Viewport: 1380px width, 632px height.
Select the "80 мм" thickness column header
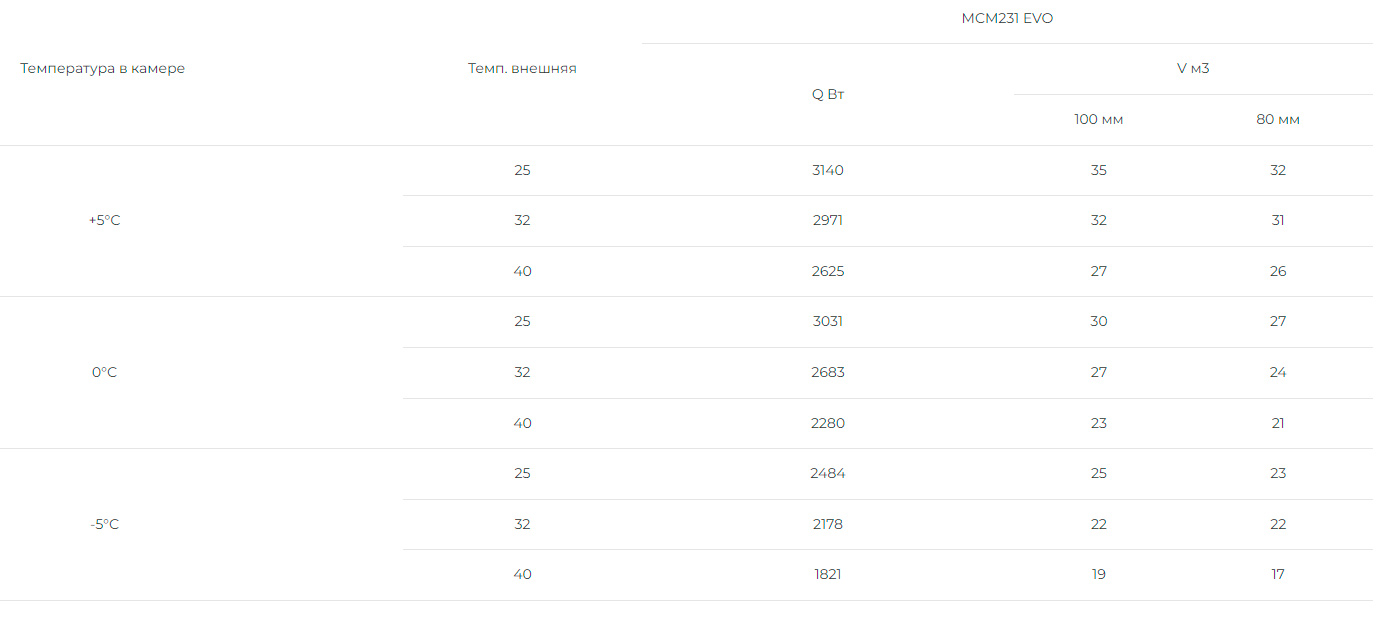[1278, 120]
